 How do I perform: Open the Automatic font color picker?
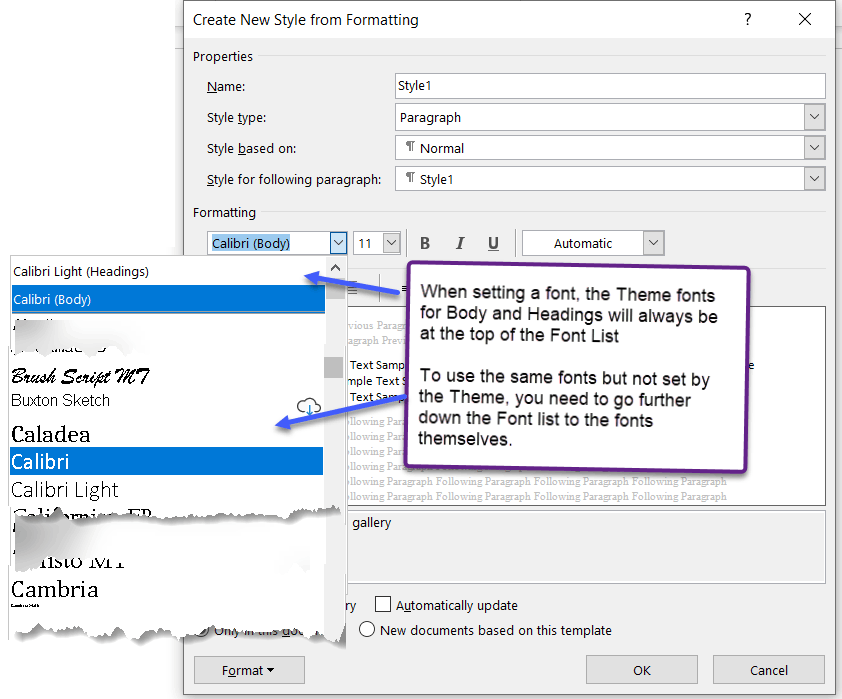653,243
